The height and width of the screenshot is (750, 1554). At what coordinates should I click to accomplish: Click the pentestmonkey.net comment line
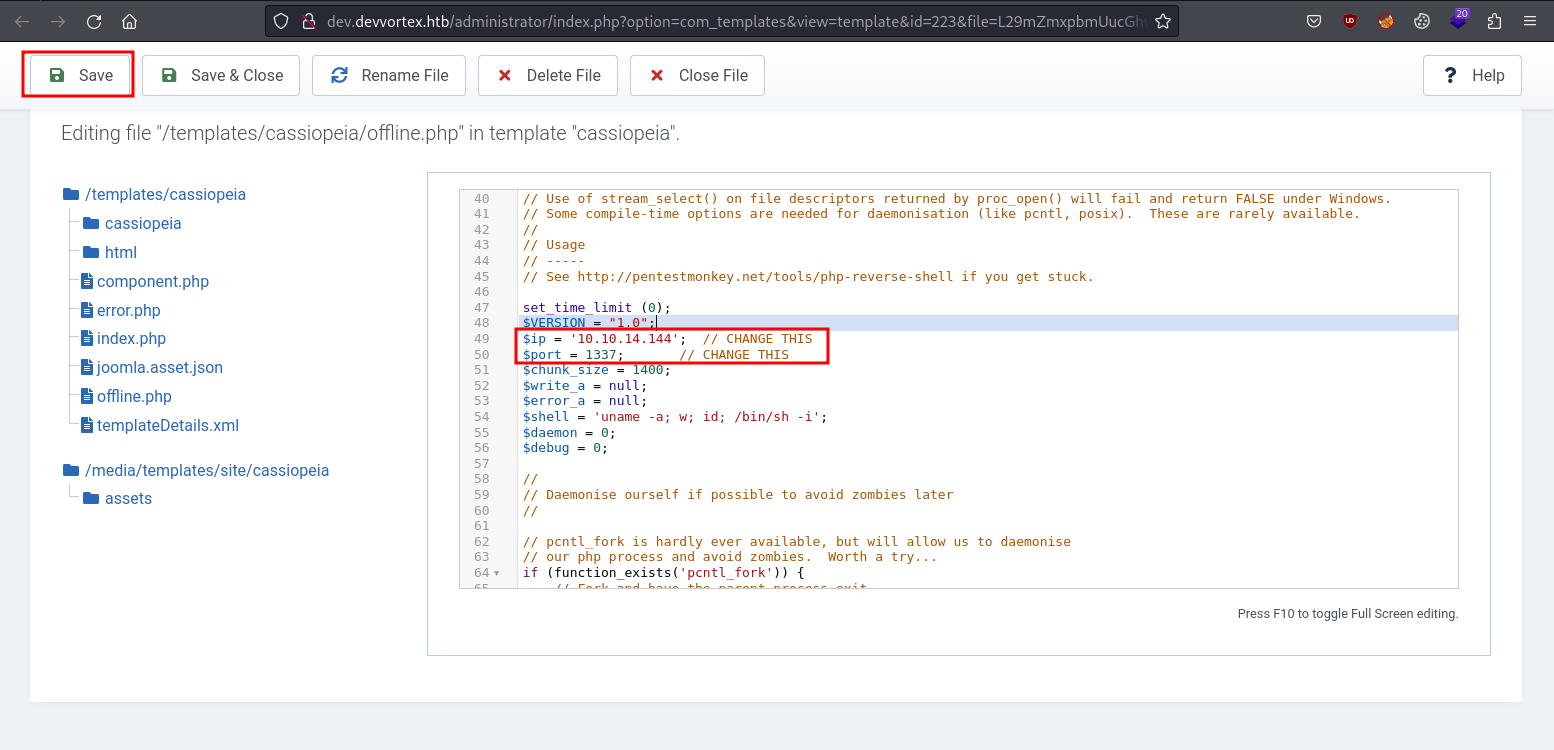[808, 277]
